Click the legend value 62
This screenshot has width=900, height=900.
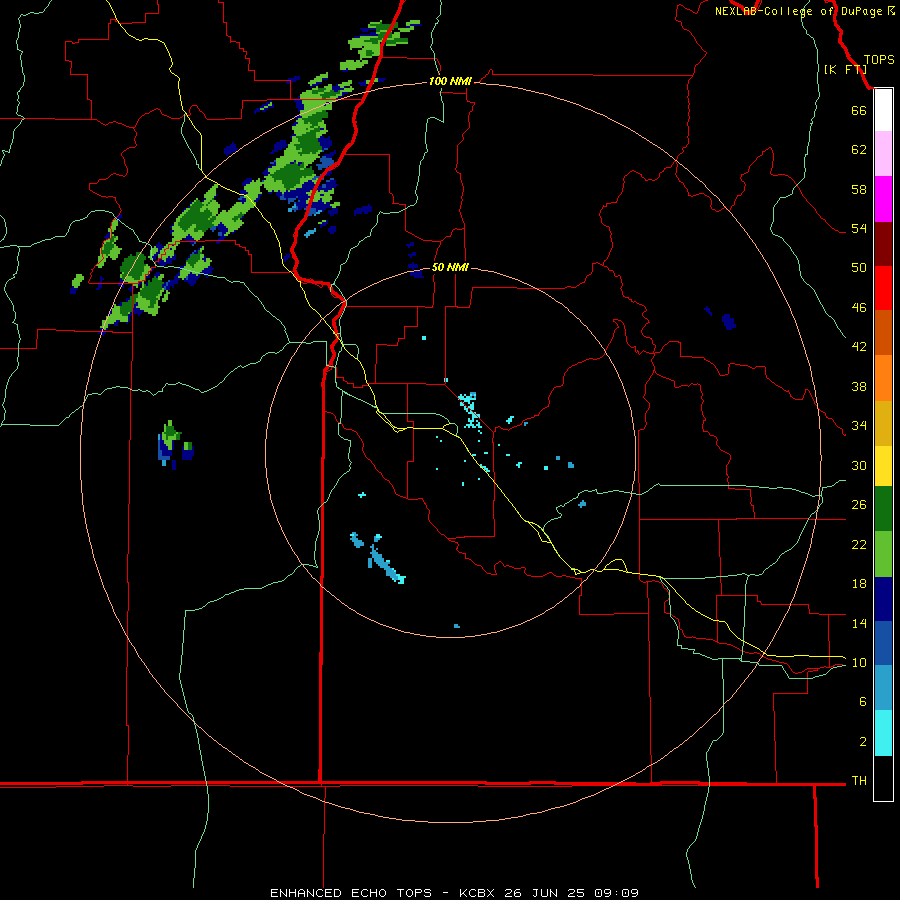[859, 150]
